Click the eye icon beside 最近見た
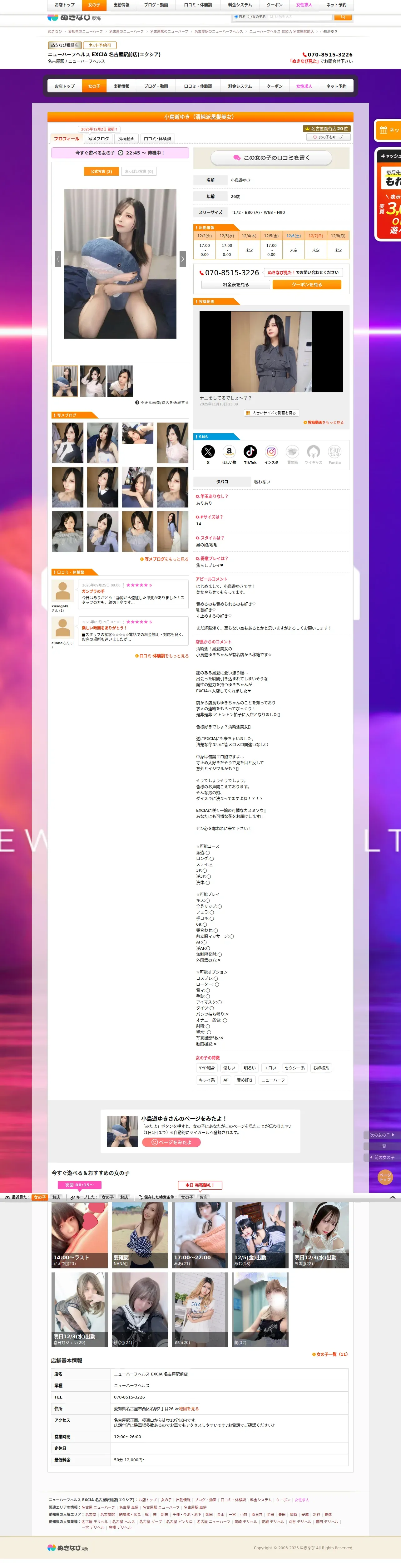This screenshot has width=401, height=1568. click(7, 1197)
